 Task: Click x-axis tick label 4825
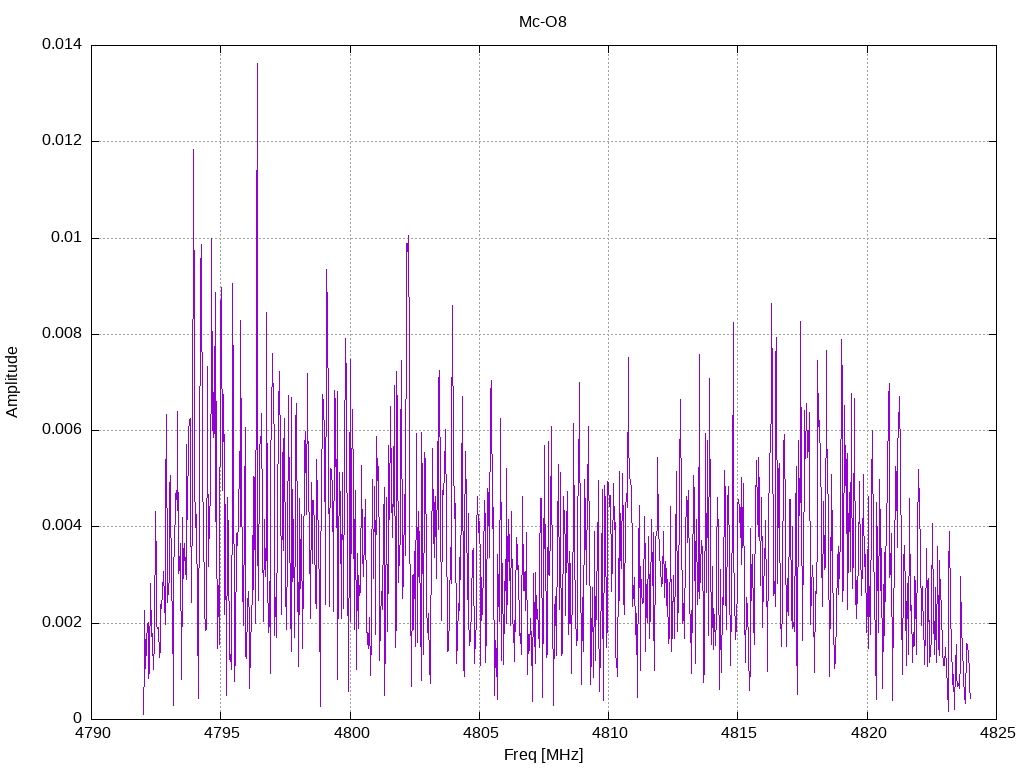(x=997, y=733)
